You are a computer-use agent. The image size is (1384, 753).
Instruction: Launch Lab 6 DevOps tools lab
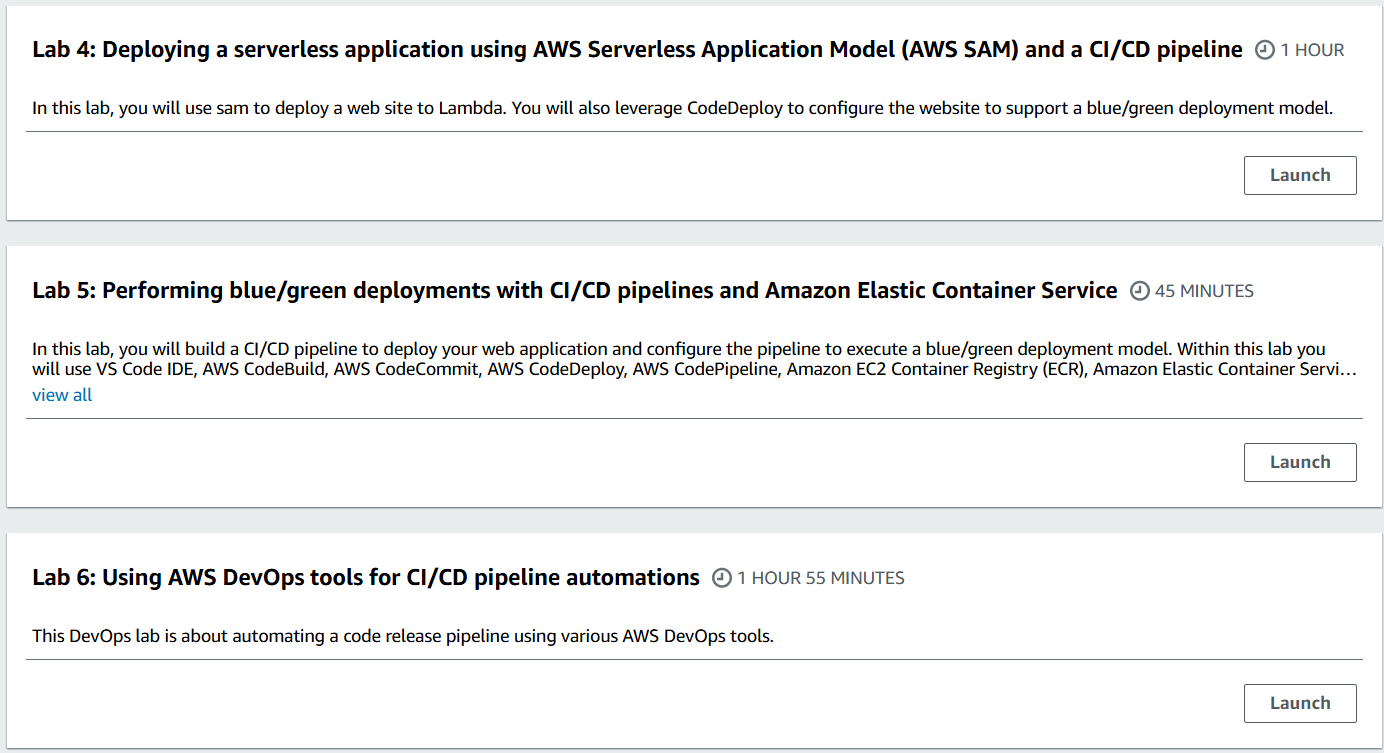[1300, 703]
